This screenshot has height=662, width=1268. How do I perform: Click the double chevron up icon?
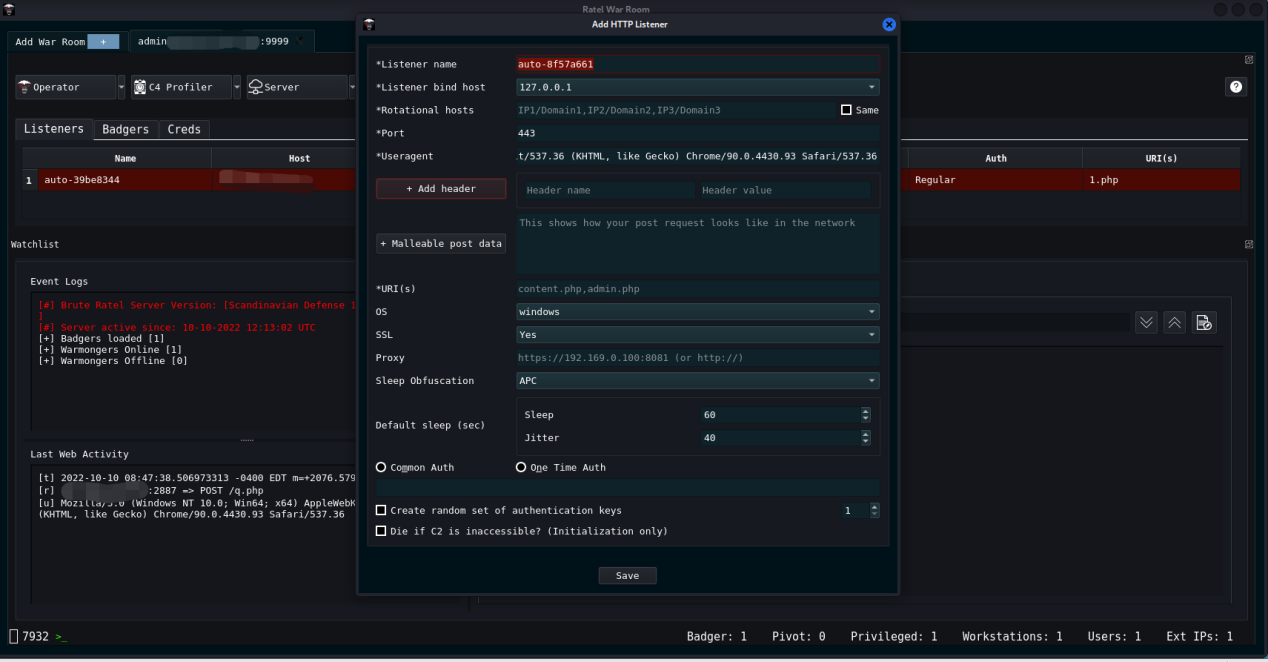pos(1175,322)
